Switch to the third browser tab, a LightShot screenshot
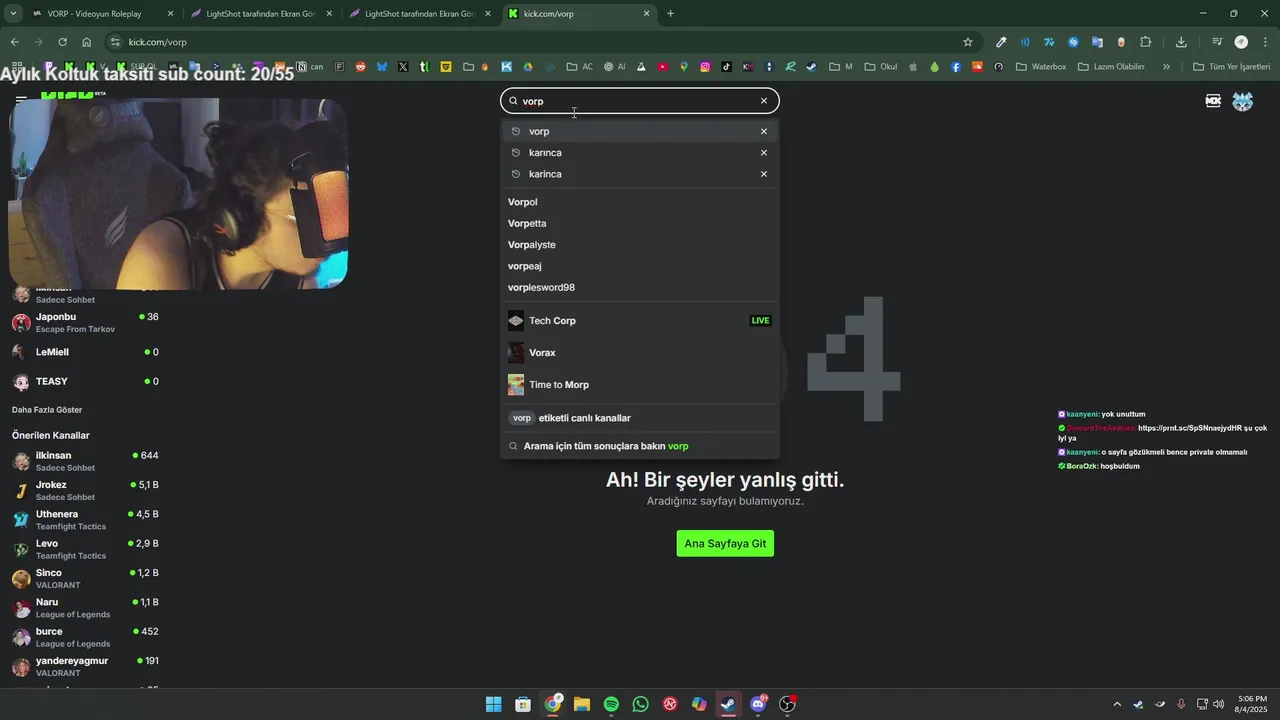The height and width of the screenshot is (720, 1280). pyautogui.click(x=419, y=14)
